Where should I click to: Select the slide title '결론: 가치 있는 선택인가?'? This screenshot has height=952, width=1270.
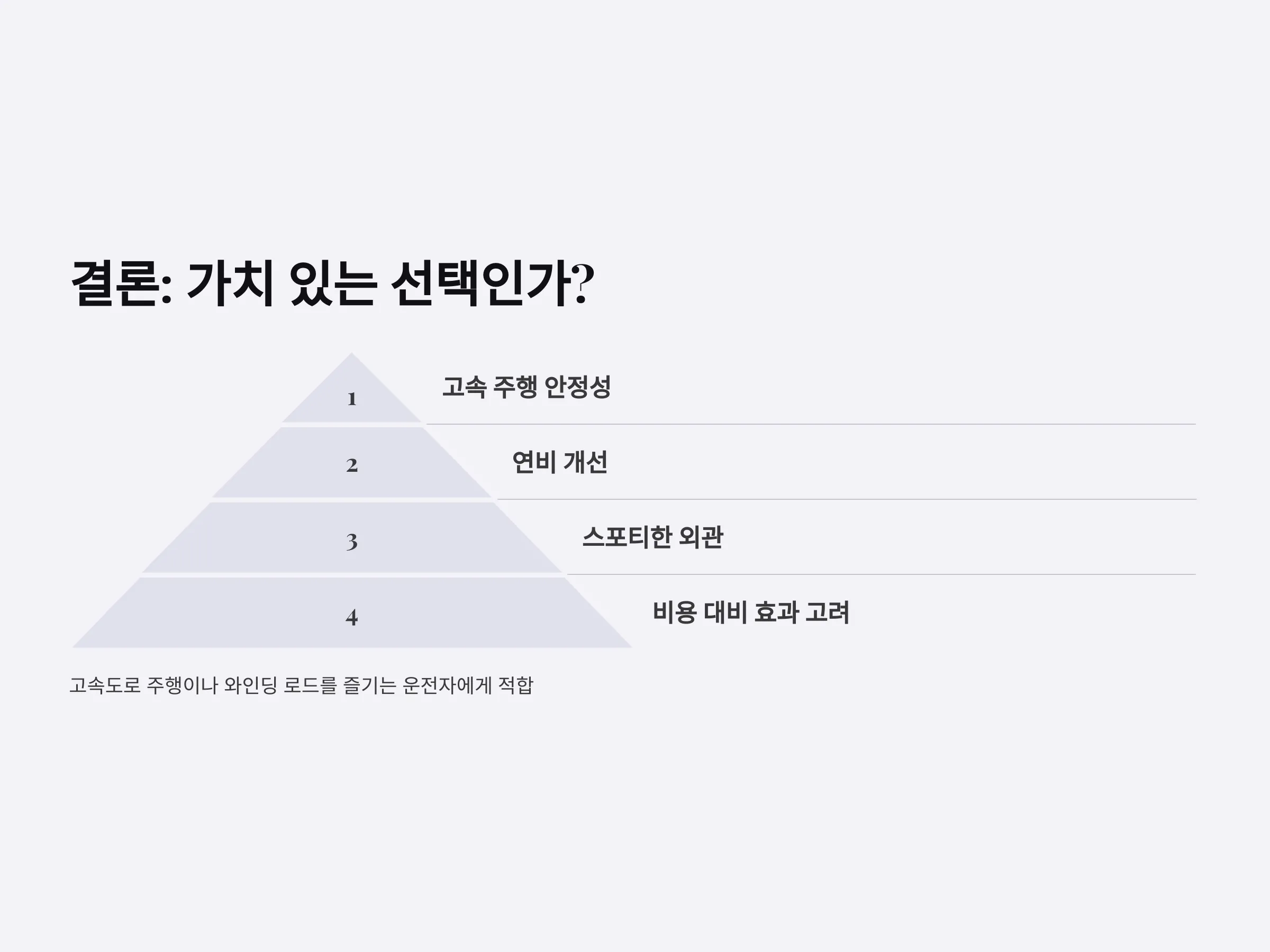click(332, 284)
